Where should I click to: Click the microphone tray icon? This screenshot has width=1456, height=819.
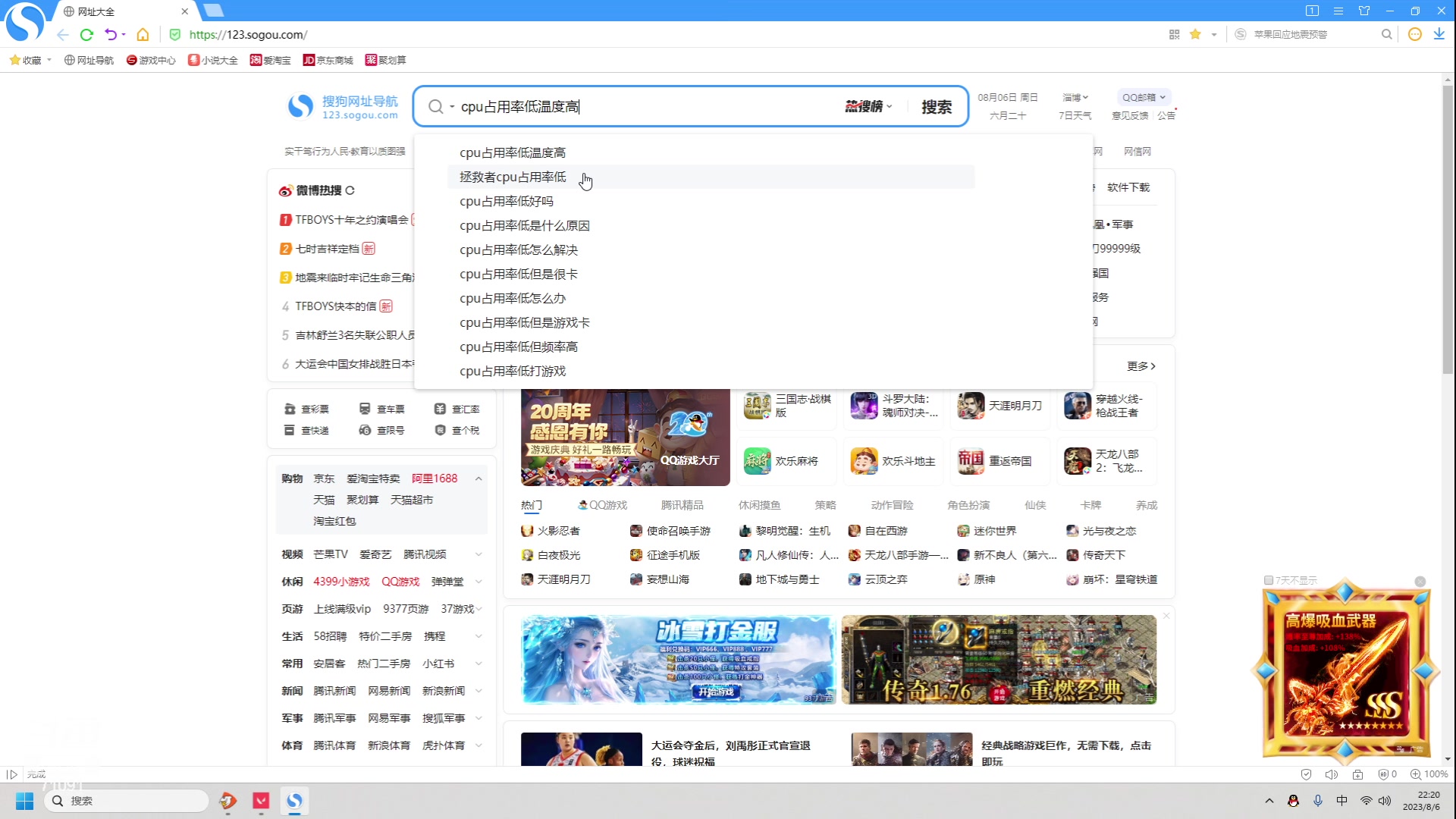(x=1318, y=801)
